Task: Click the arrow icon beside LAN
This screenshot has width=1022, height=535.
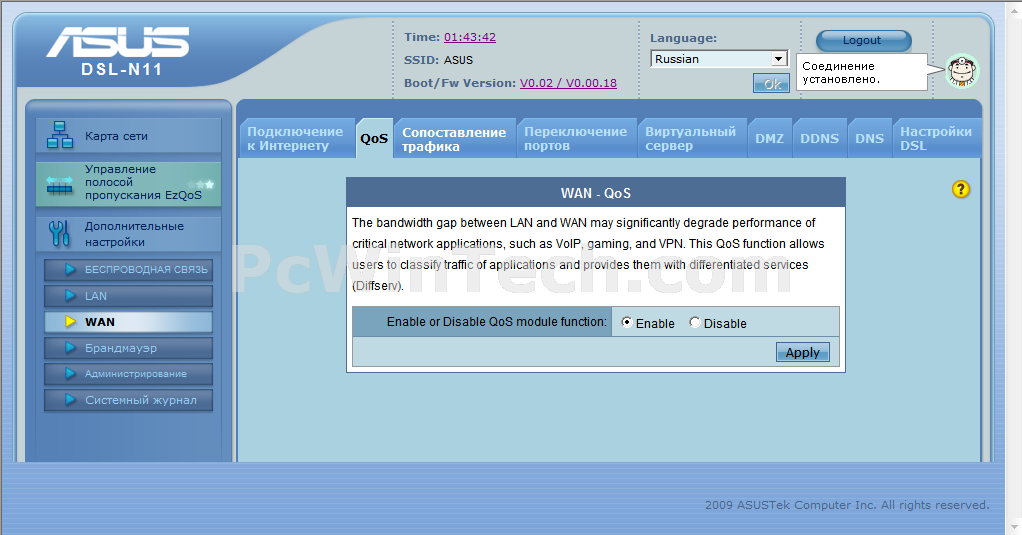Action: click(70, 296)
